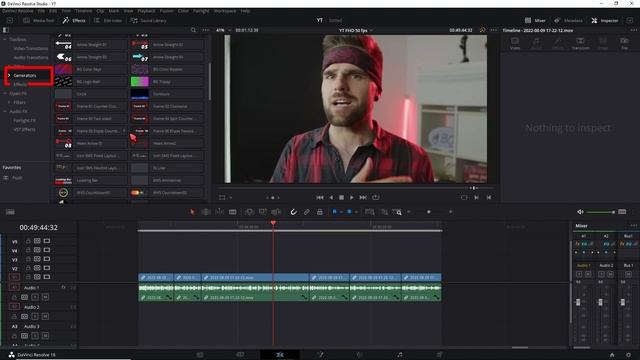The height and width of the screenshot is (360, 640).
Task: Disable the V3 video track
Action: (x=47, y=259)
